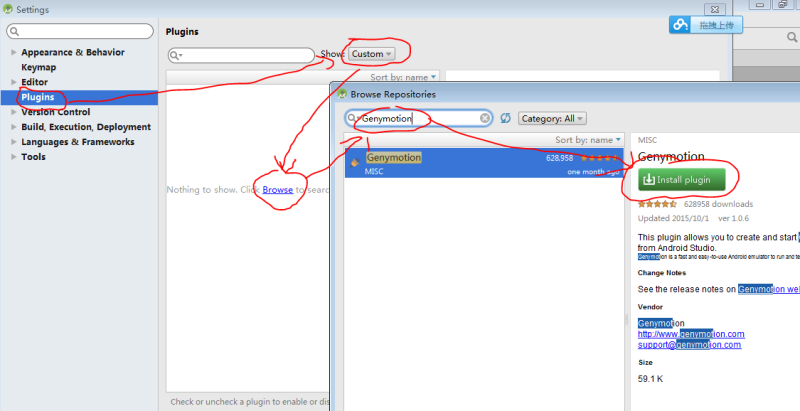Click the Genymotion repository search field

click(418, 118)
